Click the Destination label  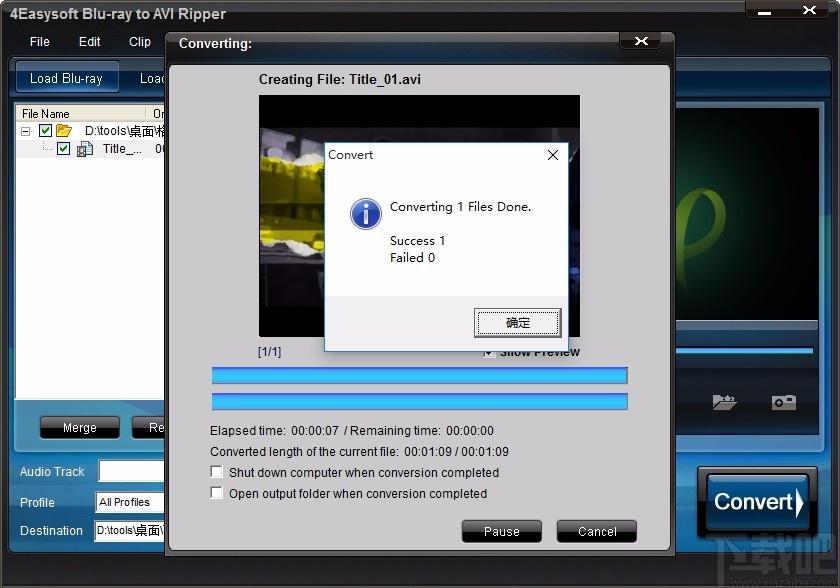tap(51, 531)
